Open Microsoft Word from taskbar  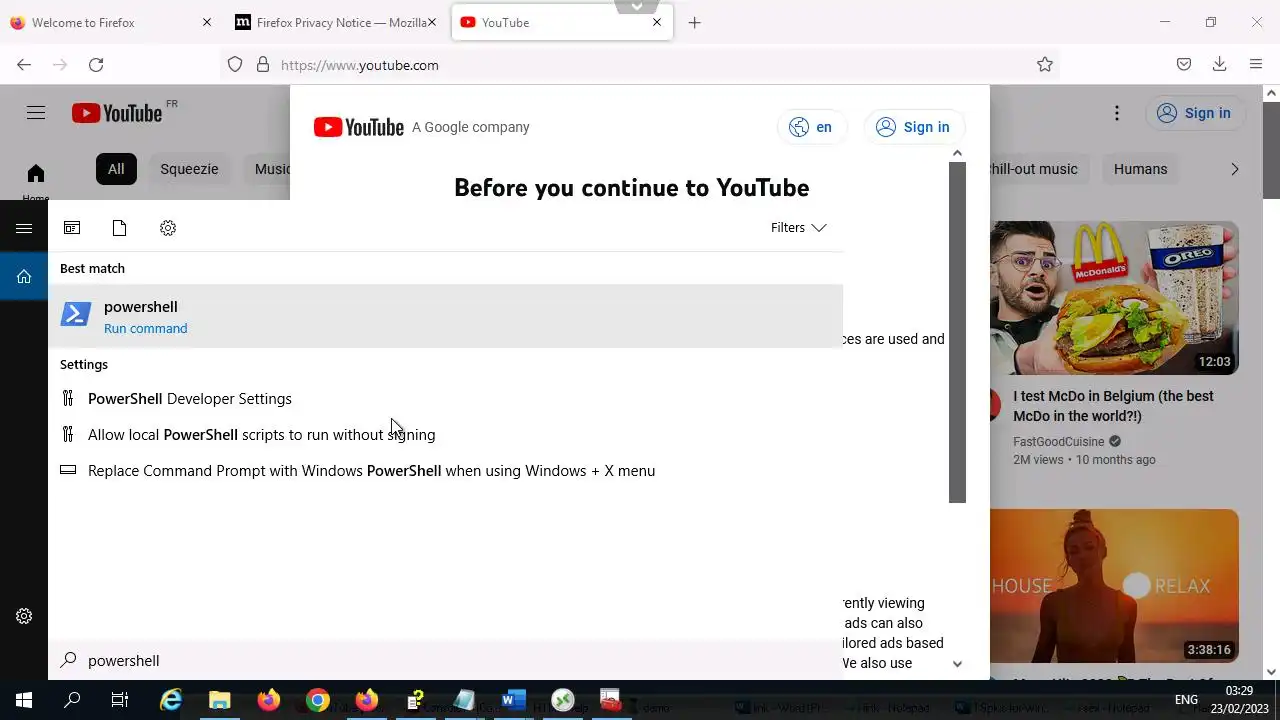pos(513,700)
